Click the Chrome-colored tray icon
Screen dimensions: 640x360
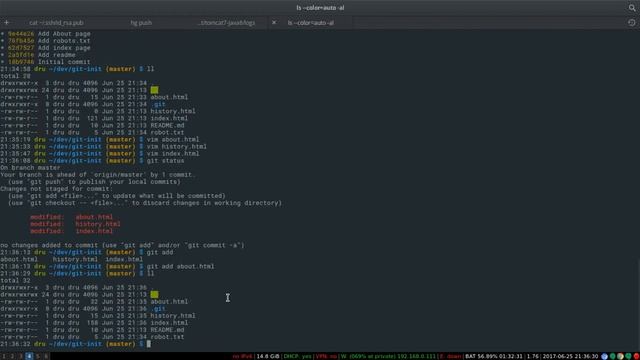pyautogui.click(x=620, y=356)
